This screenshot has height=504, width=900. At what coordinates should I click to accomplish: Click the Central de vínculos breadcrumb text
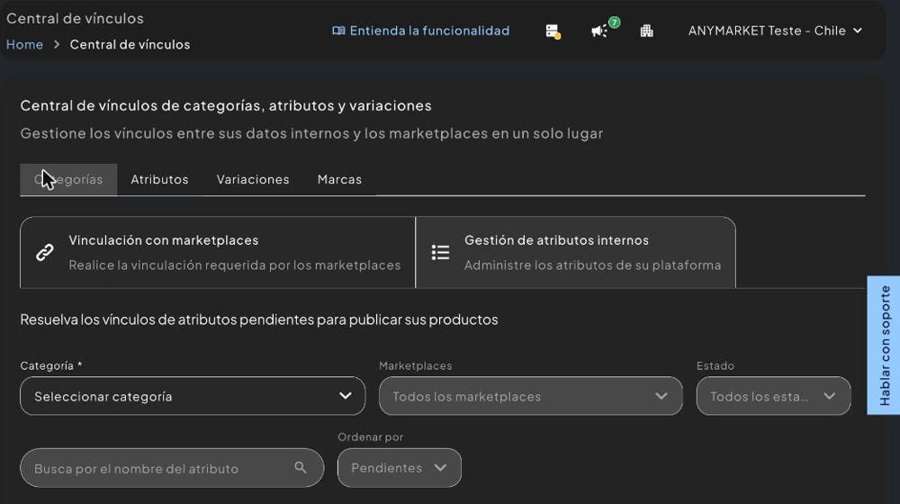(130, 44)
